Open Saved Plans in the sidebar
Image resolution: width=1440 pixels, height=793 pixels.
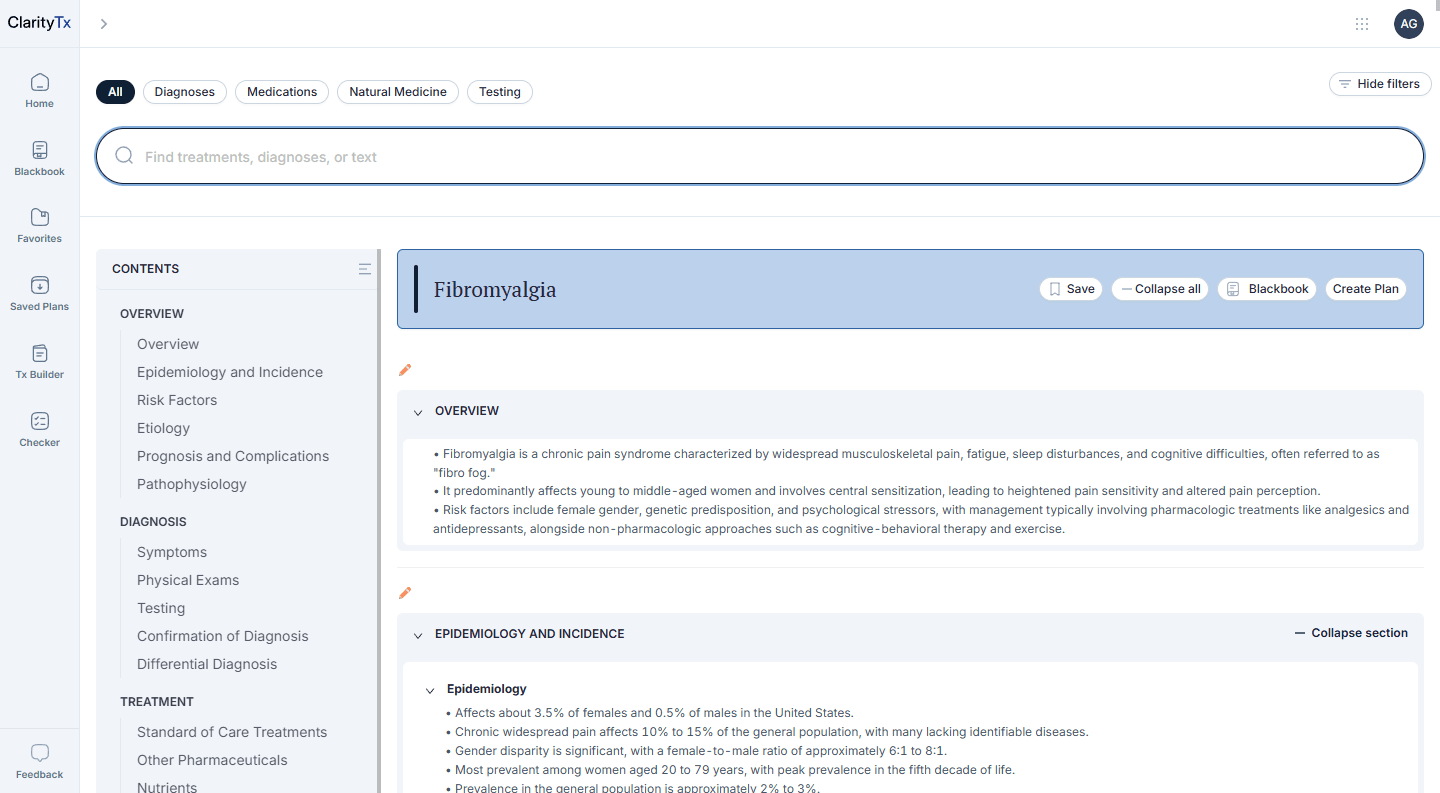39,291
